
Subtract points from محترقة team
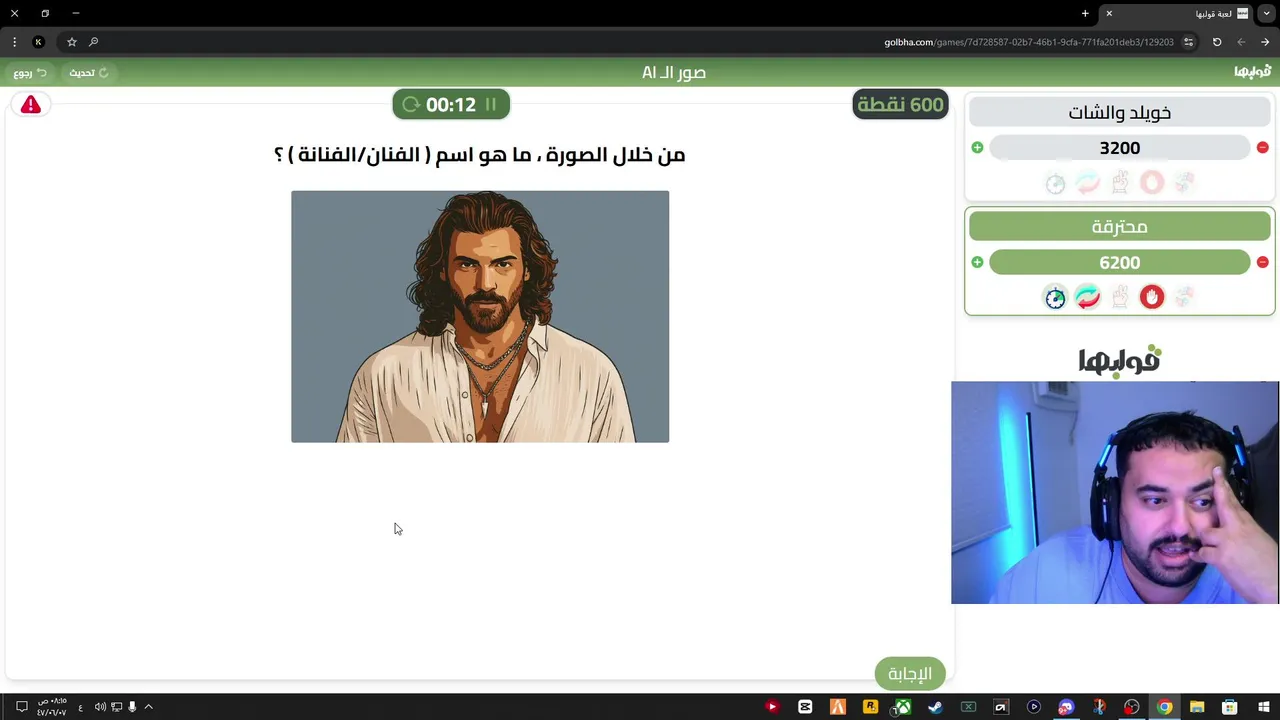[1262, 262]
